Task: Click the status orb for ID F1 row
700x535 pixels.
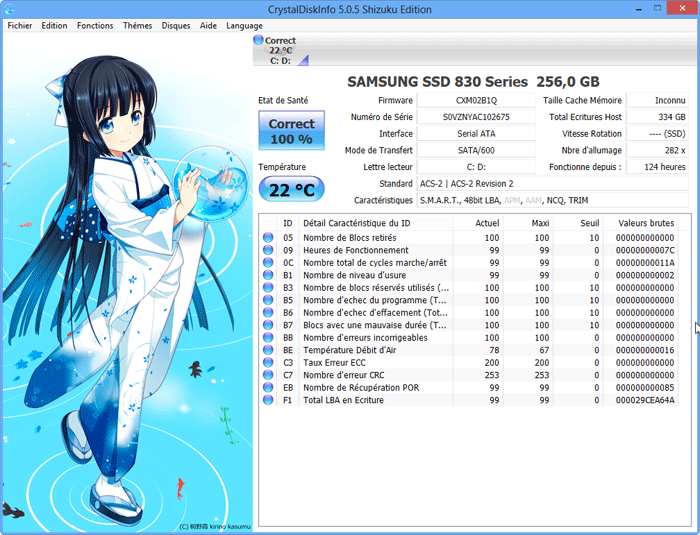Action: coord(268,400)
